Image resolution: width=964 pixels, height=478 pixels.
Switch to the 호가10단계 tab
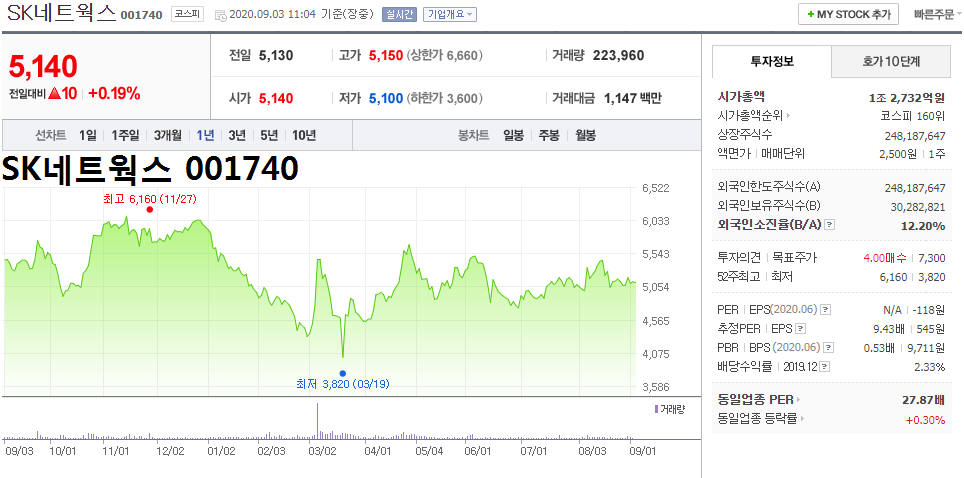(891, 61)
